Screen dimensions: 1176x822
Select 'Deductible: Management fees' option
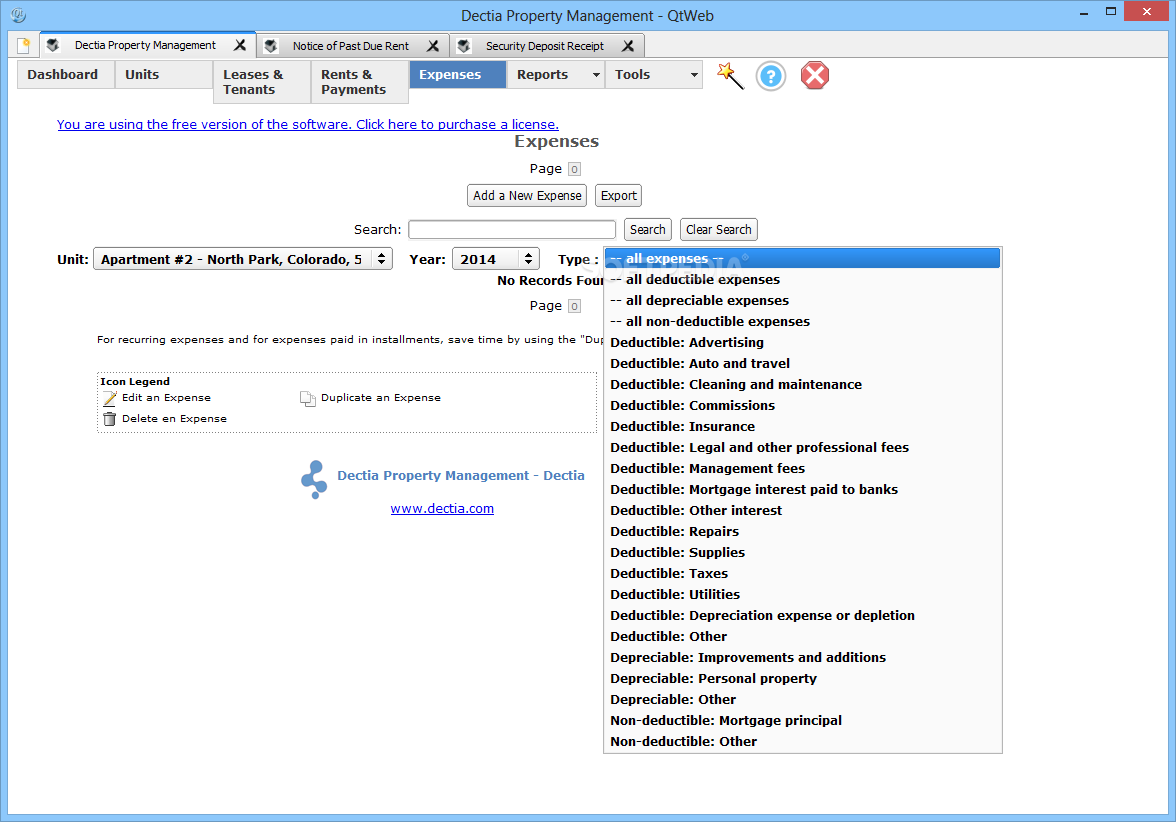(x=802, y=468)
